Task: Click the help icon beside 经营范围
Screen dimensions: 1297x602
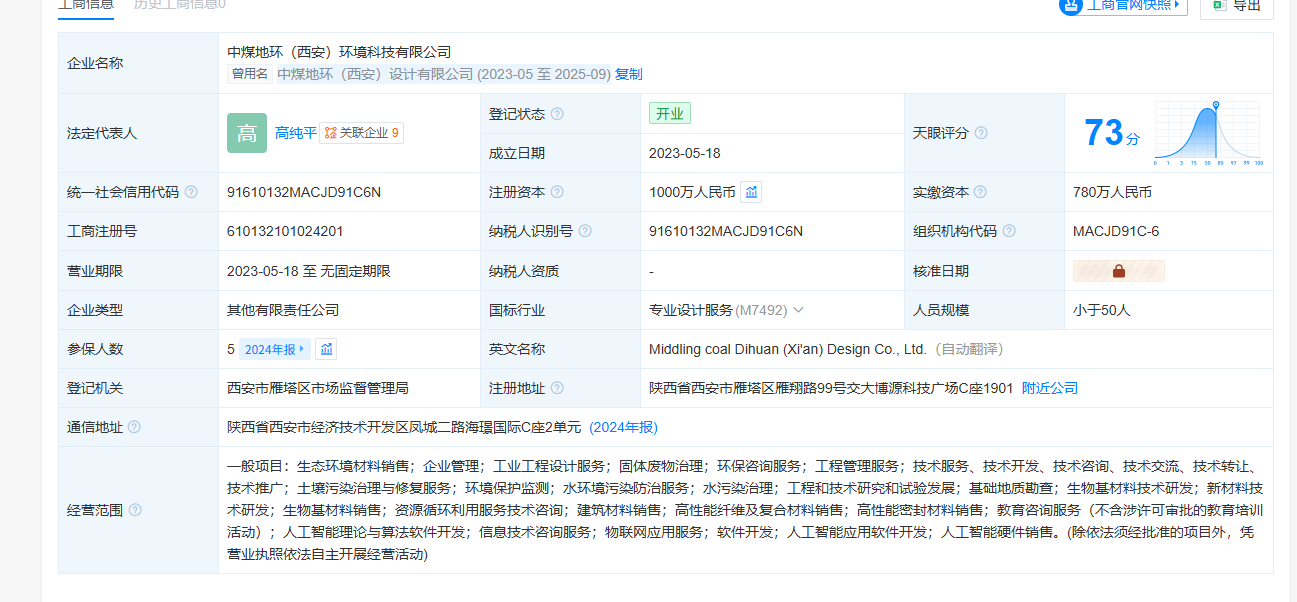Action: pyautogui.click(x=134, y=510)
